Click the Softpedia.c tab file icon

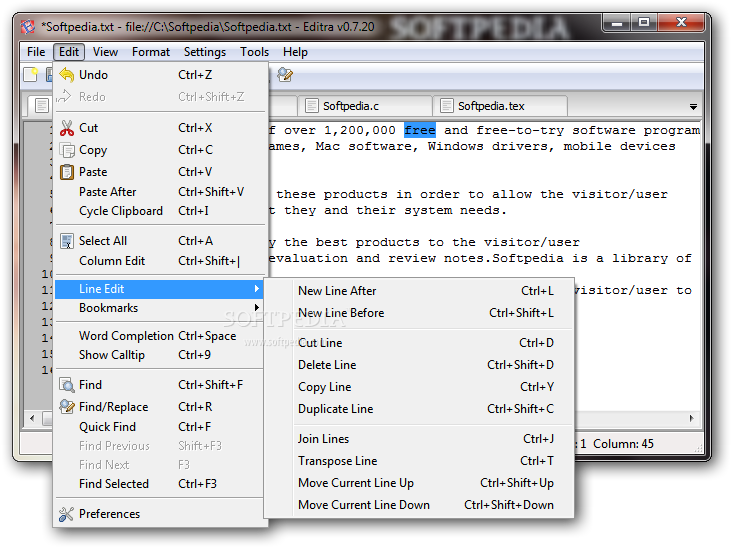point(311,106)
